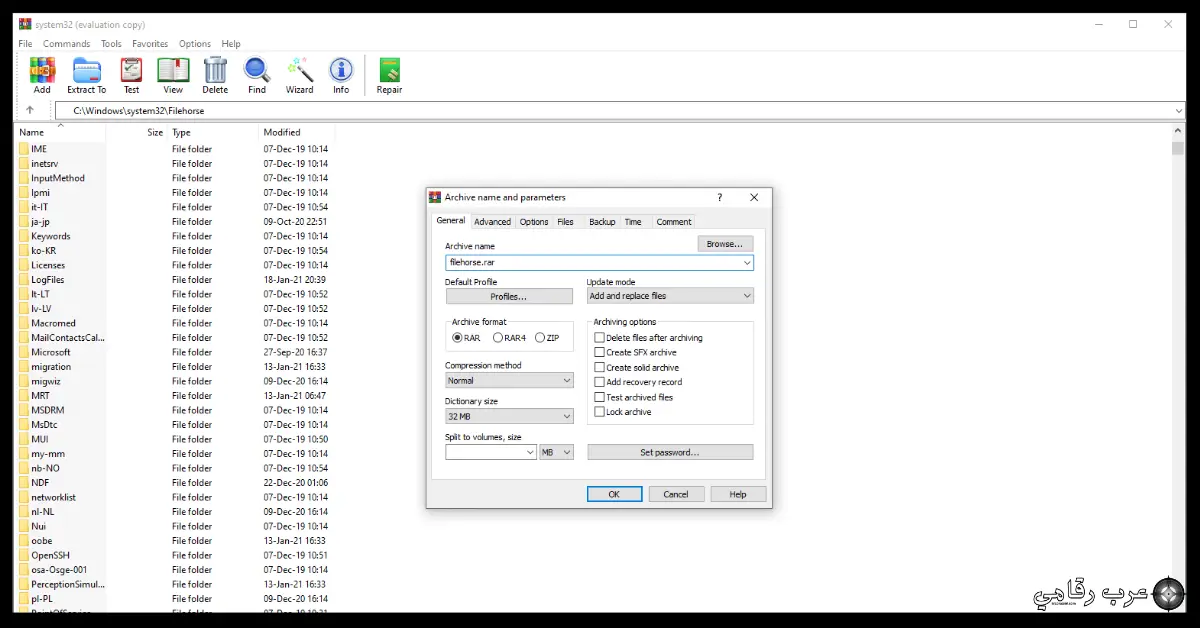Click the LogFiles folder icon
Image resolution: width=1200 pixels, height=628 pixels.
[24, 280]
